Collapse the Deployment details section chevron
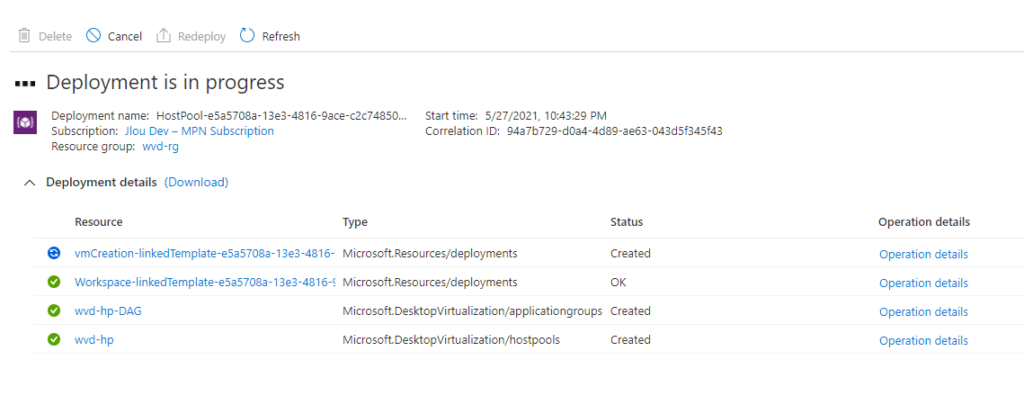This screenshot has width=1024, height=414. [x=29, y=183]
